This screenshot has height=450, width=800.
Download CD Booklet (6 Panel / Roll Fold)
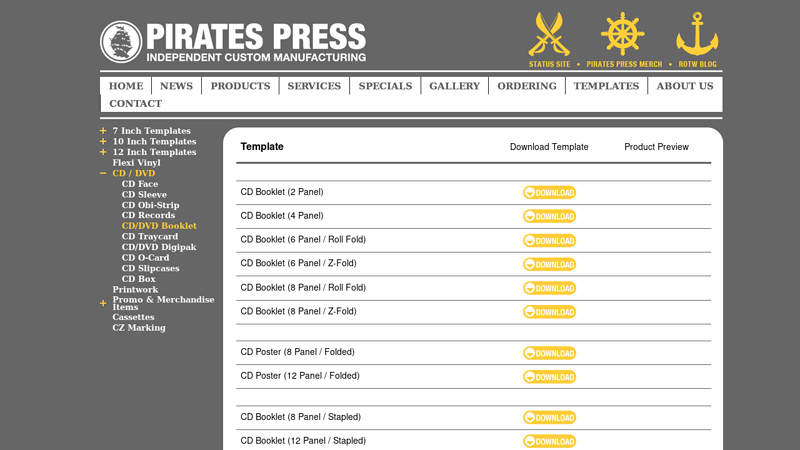[549, 240]
